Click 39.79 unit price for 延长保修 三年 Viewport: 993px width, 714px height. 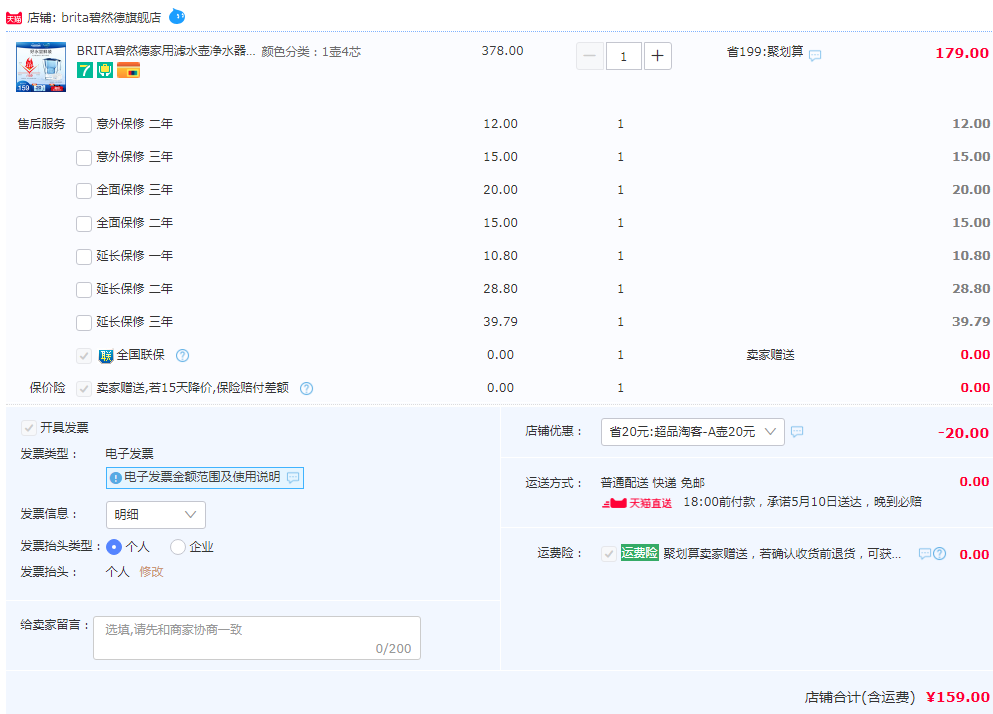point(500,322)
